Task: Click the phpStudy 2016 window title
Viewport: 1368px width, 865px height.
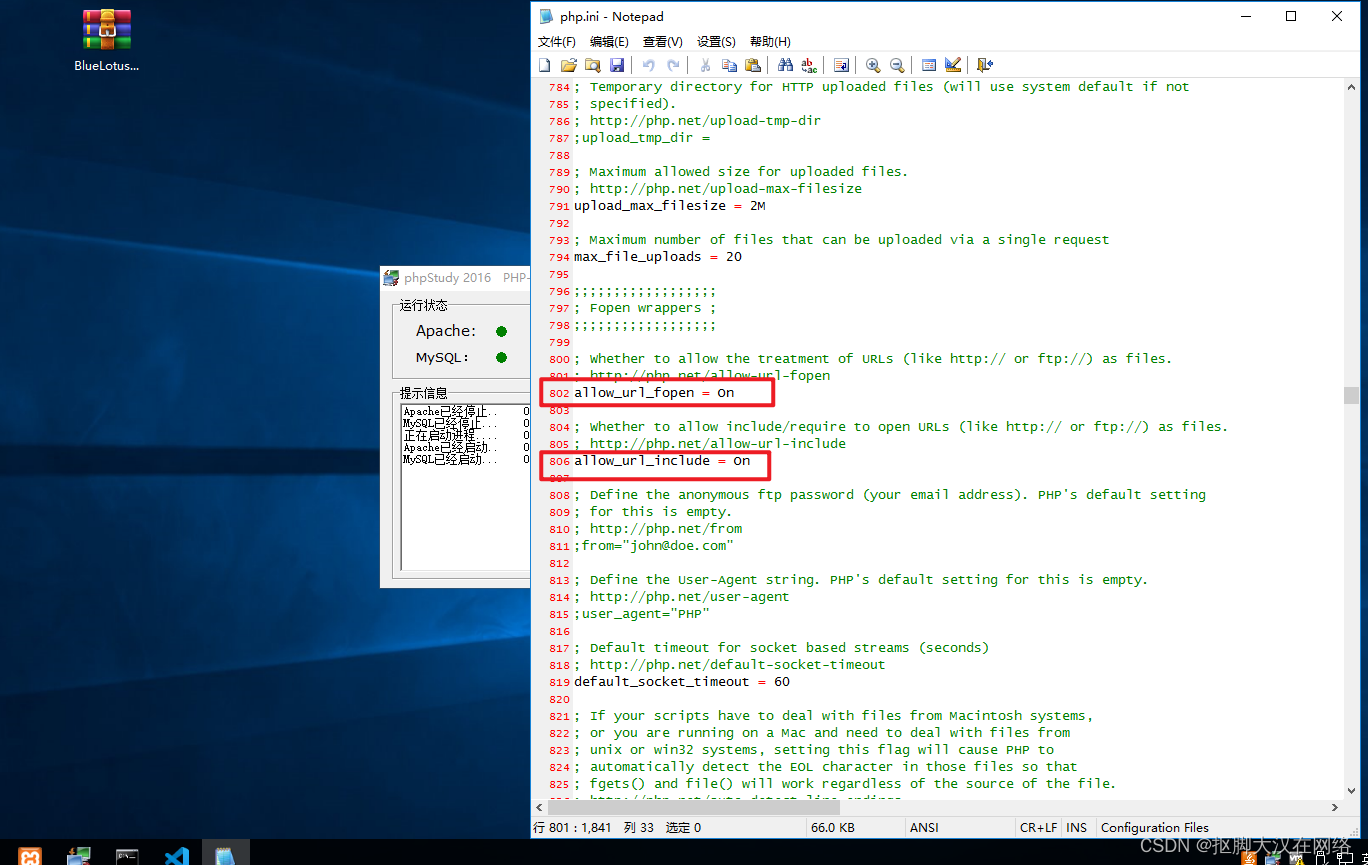Action: point(448,278)
